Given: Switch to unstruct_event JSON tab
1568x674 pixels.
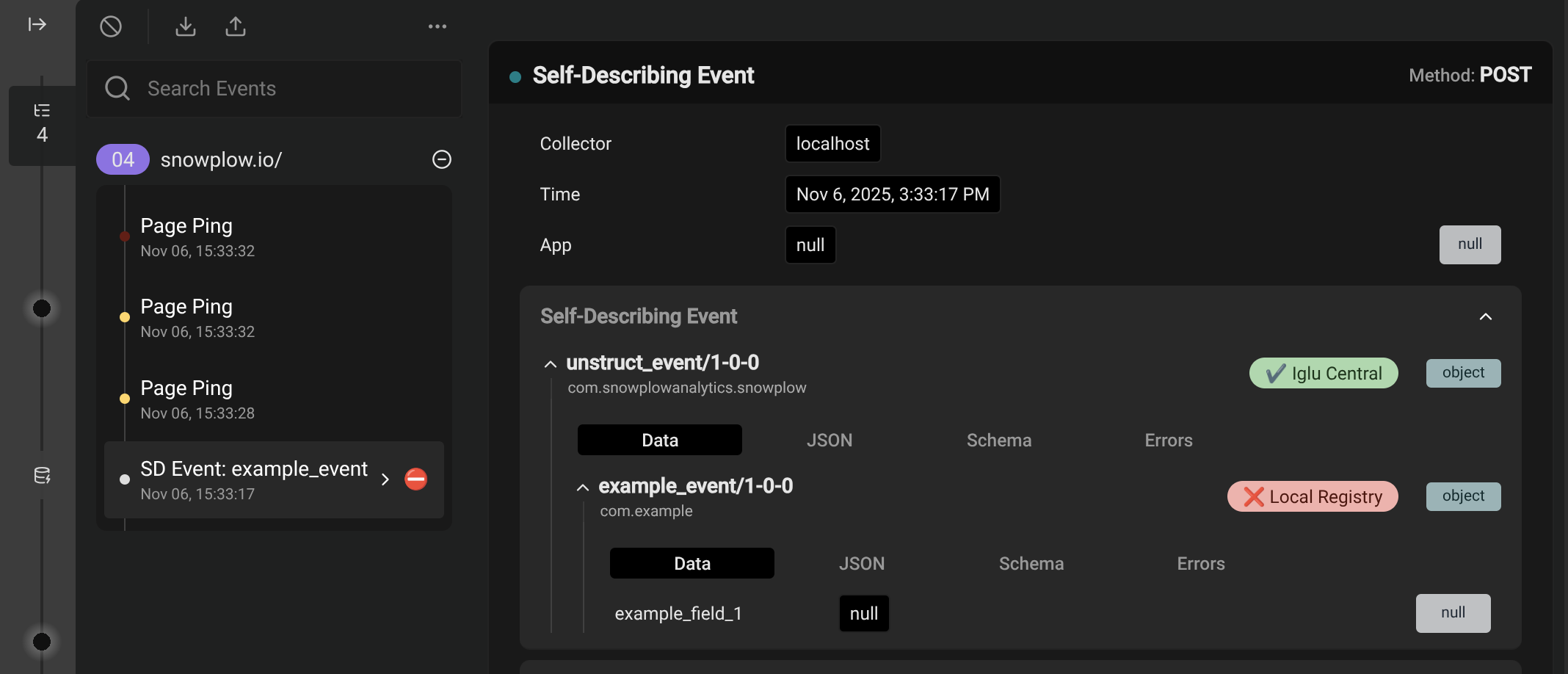Looking at the screenshot, I should 830,440.
